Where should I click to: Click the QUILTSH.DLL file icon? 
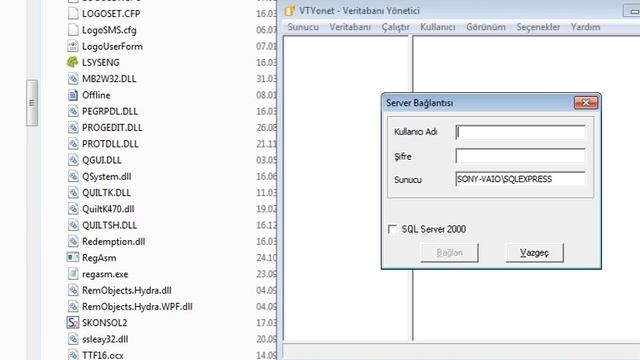73,225
